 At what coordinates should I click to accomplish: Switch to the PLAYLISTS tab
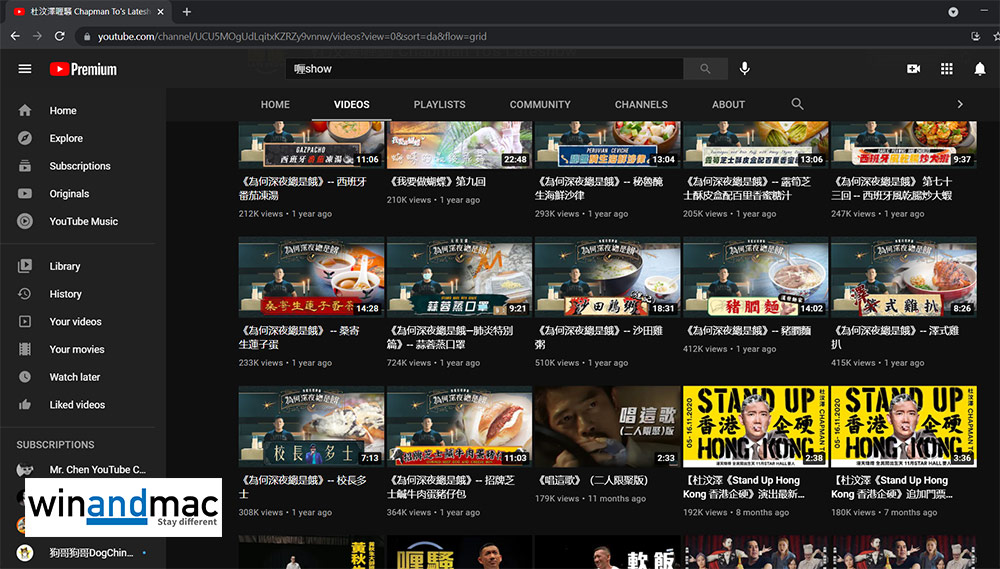[x=439, y=104]
